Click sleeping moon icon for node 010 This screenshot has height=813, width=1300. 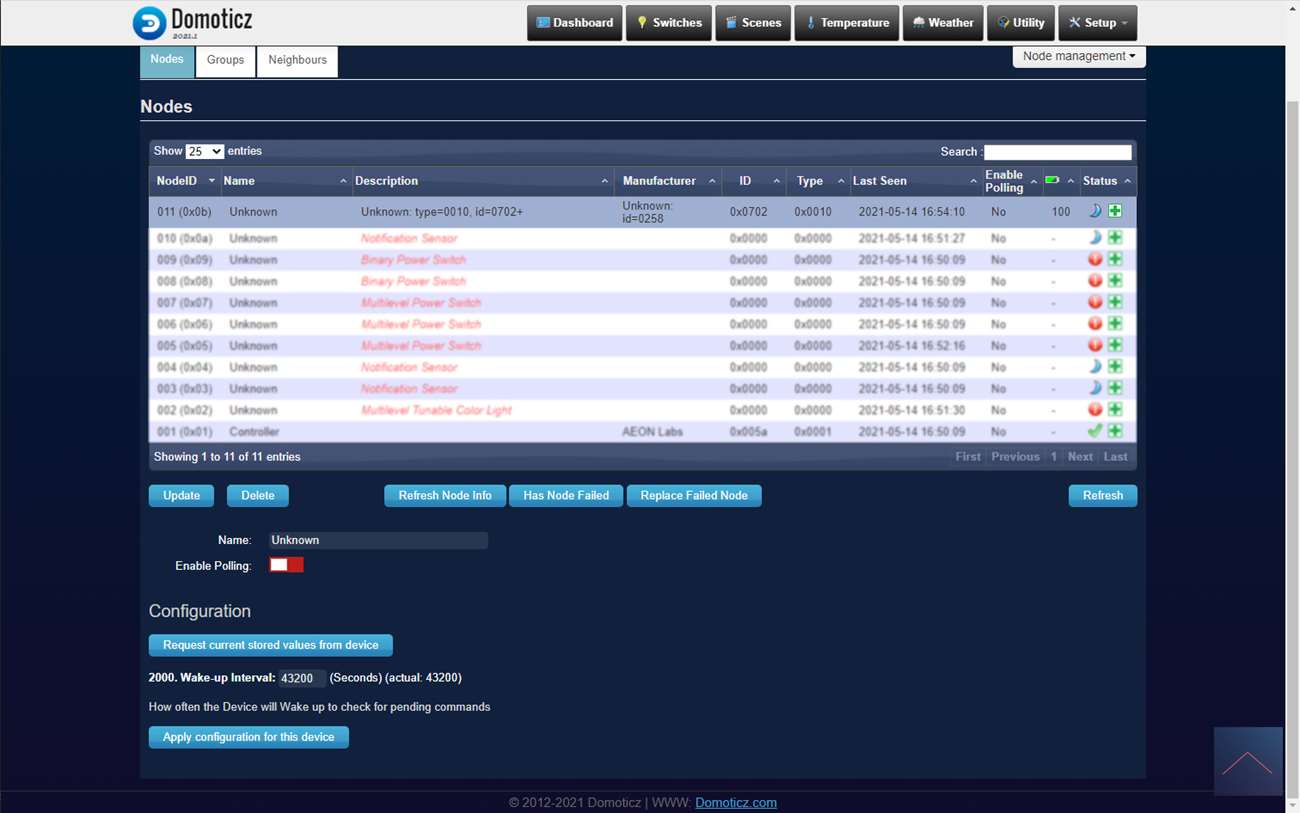point(1095,238)
